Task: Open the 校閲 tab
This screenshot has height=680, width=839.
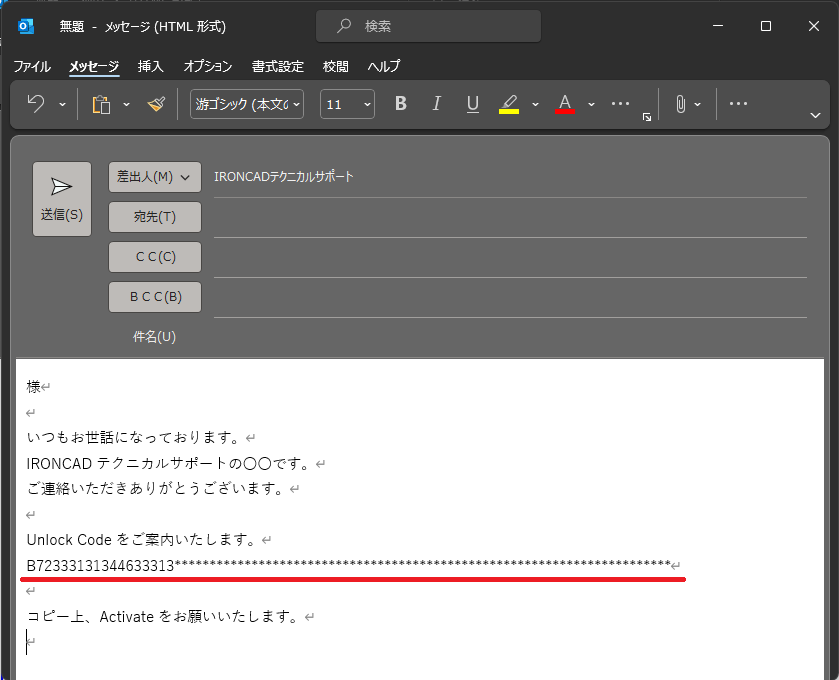Action: point(335,66)
